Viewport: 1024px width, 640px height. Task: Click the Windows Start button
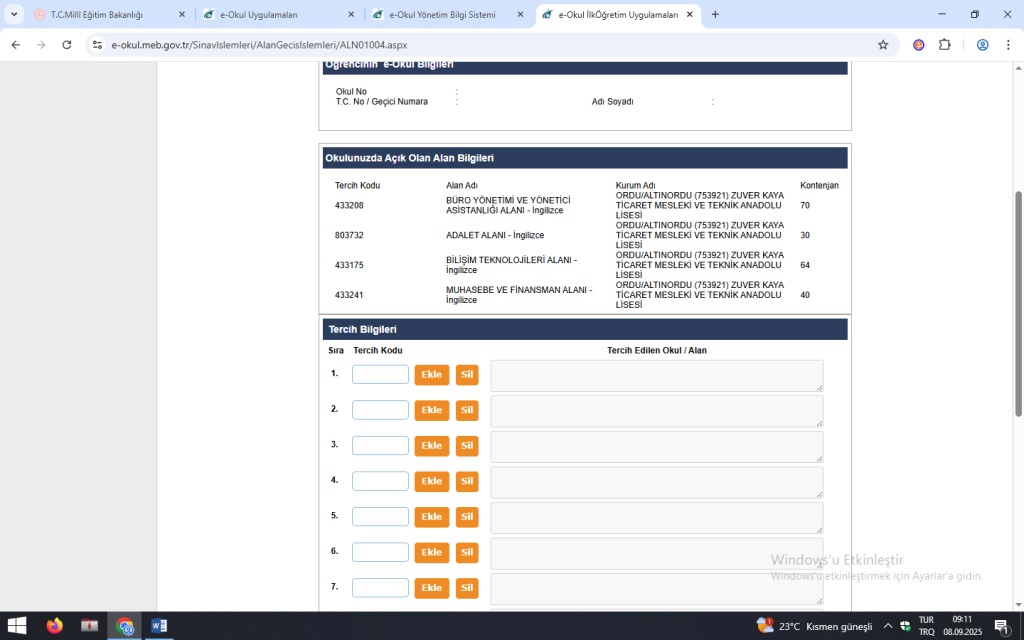[17, 626]
